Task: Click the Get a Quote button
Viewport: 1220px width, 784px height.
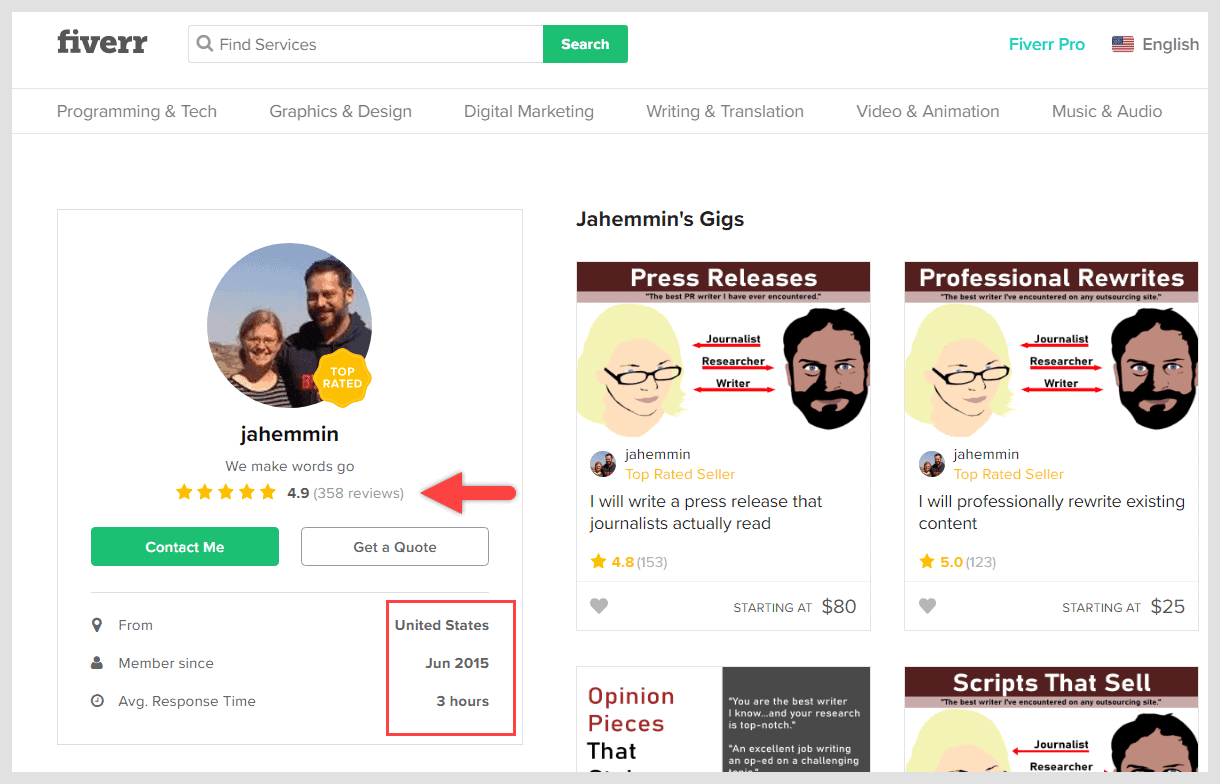Action: coord(395,547)
